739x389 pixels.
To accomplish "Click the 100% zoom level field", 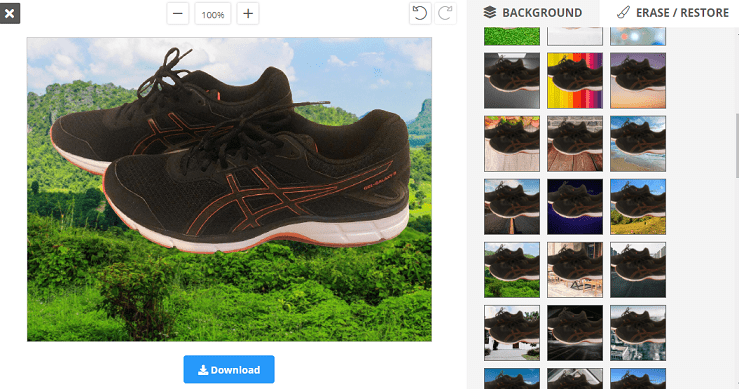I will point(213,14).
